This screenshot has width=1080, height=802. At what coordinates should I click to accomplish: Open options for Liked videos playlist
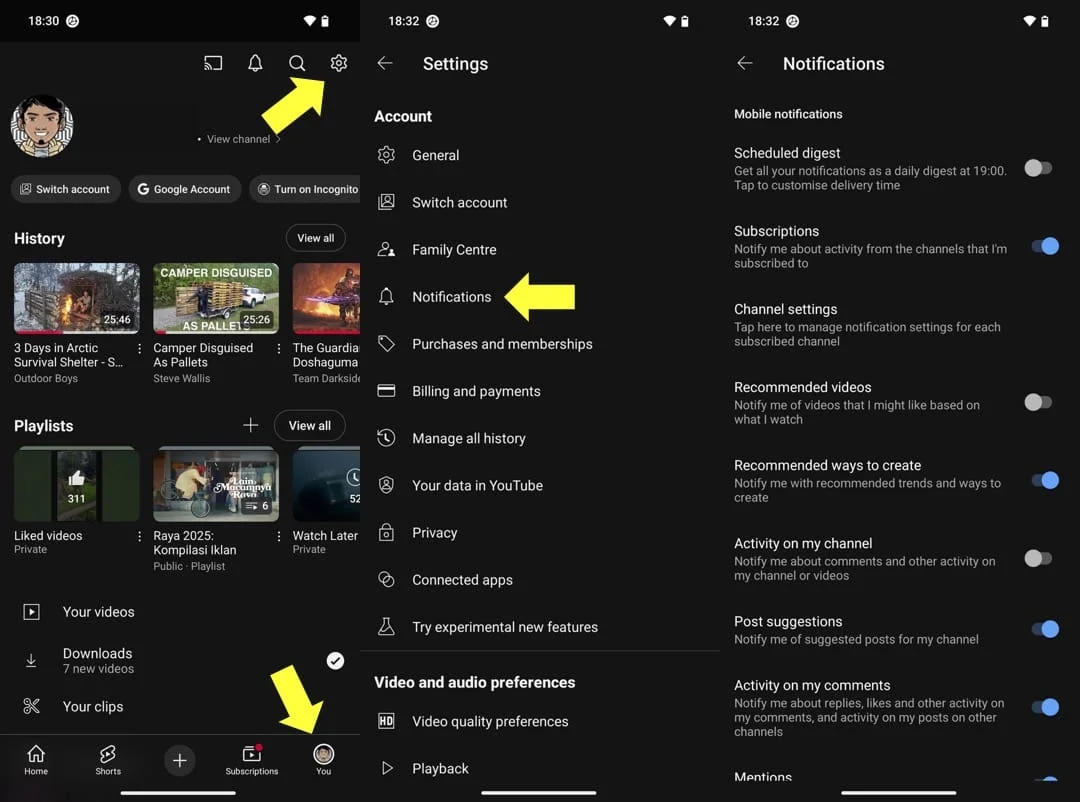pyautogui.click(x=140, y=536)
